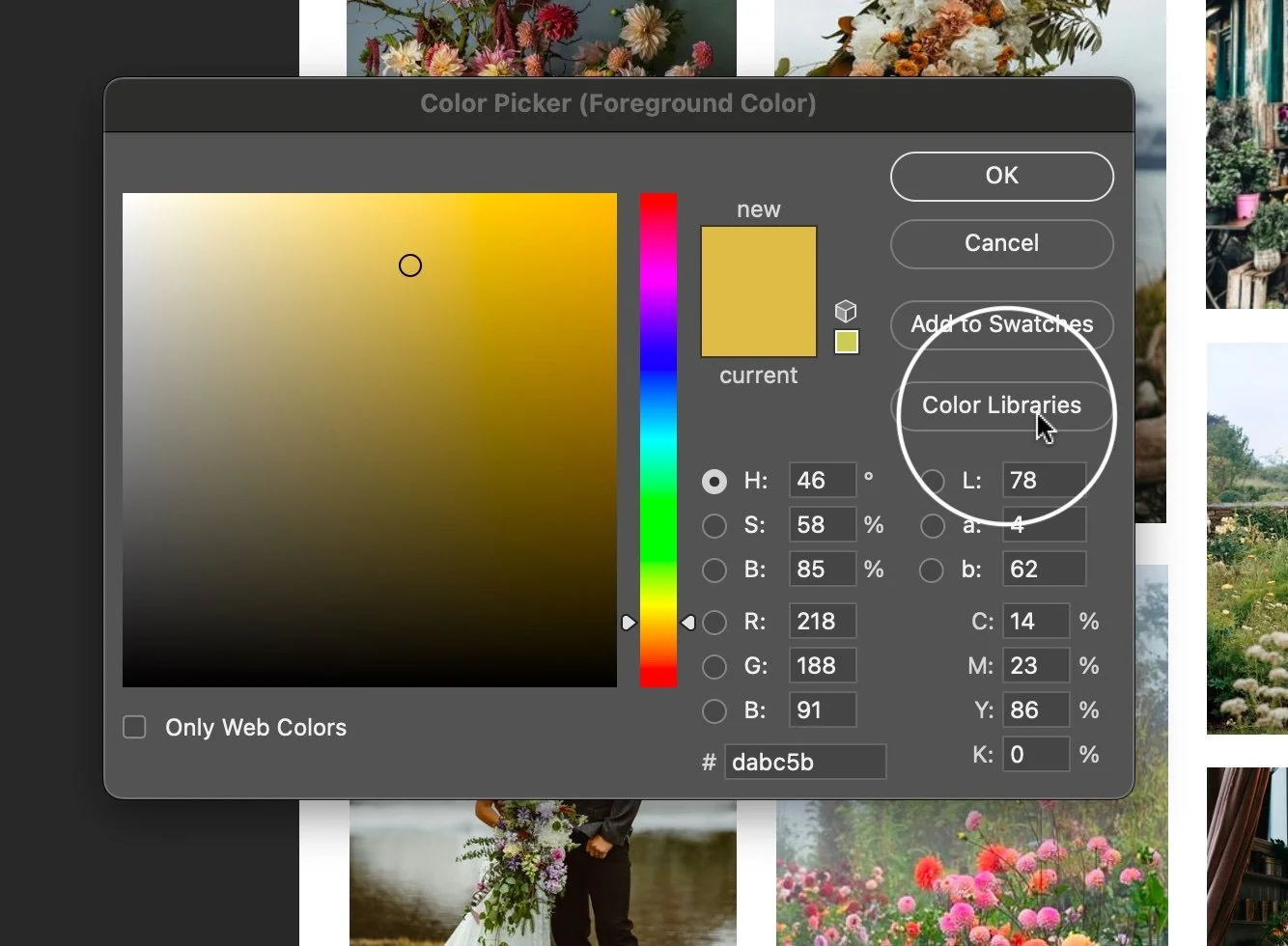Click the R field showing 218

click(x=823, y=621)
